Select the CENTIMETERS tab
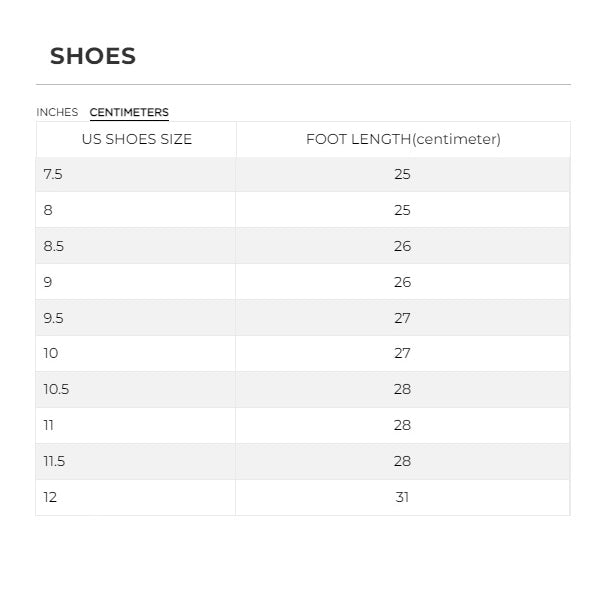The width and height of the screenshot is (609, 595). (129, 113)
